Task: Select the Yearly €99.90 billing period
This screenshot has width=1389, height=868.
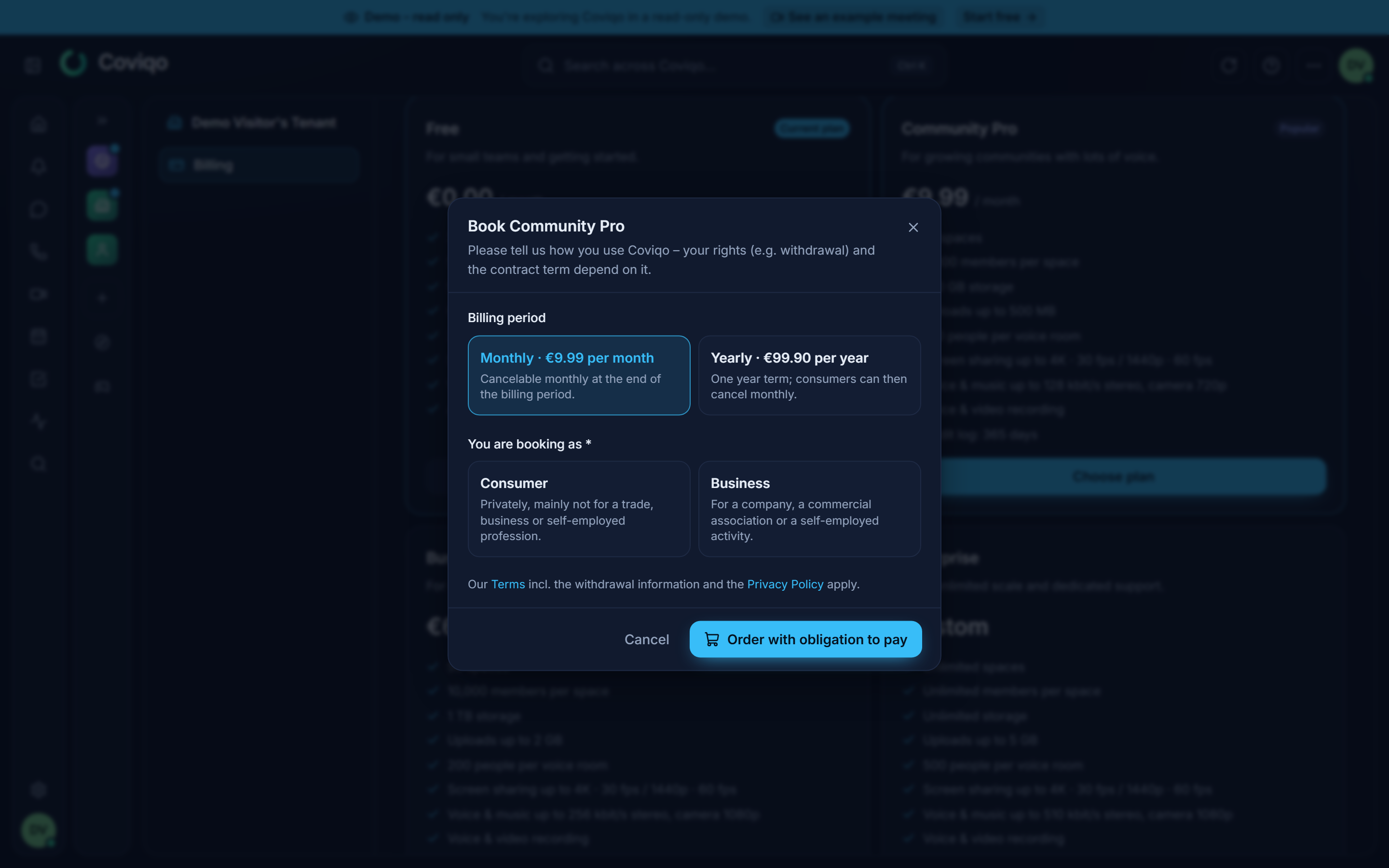Action: pyautogui.click(x=809, y=375)
